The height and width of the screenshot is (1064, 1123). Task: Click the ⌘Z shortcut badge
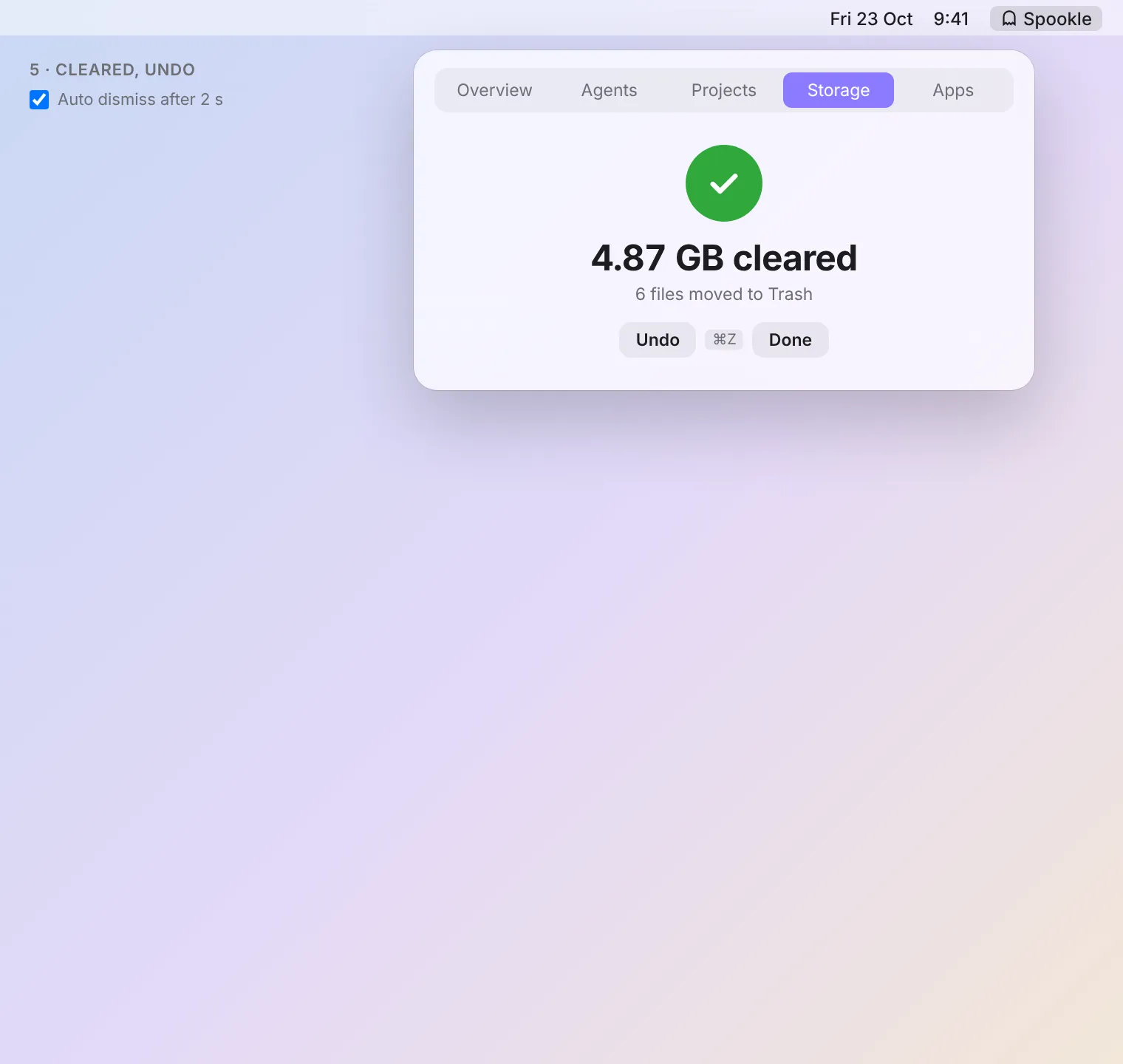click(724, 339)
